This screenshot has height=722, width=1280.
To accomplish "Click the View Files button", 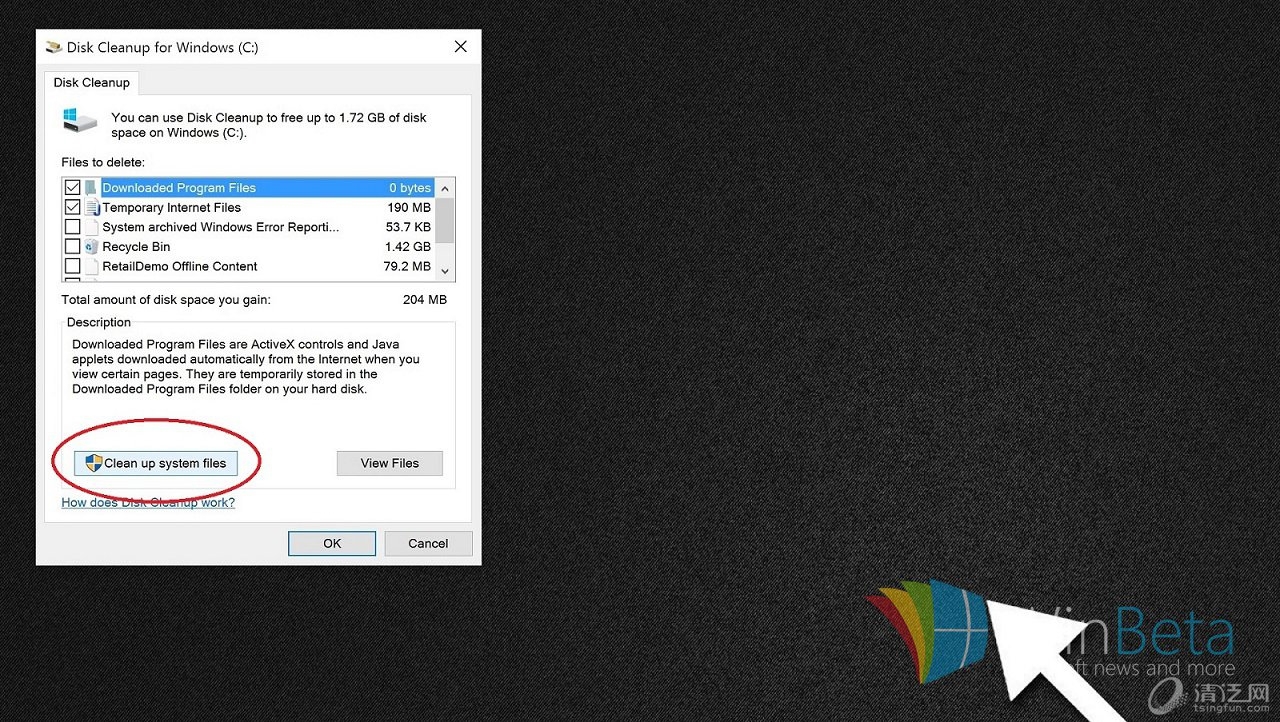I will (389, 463).
